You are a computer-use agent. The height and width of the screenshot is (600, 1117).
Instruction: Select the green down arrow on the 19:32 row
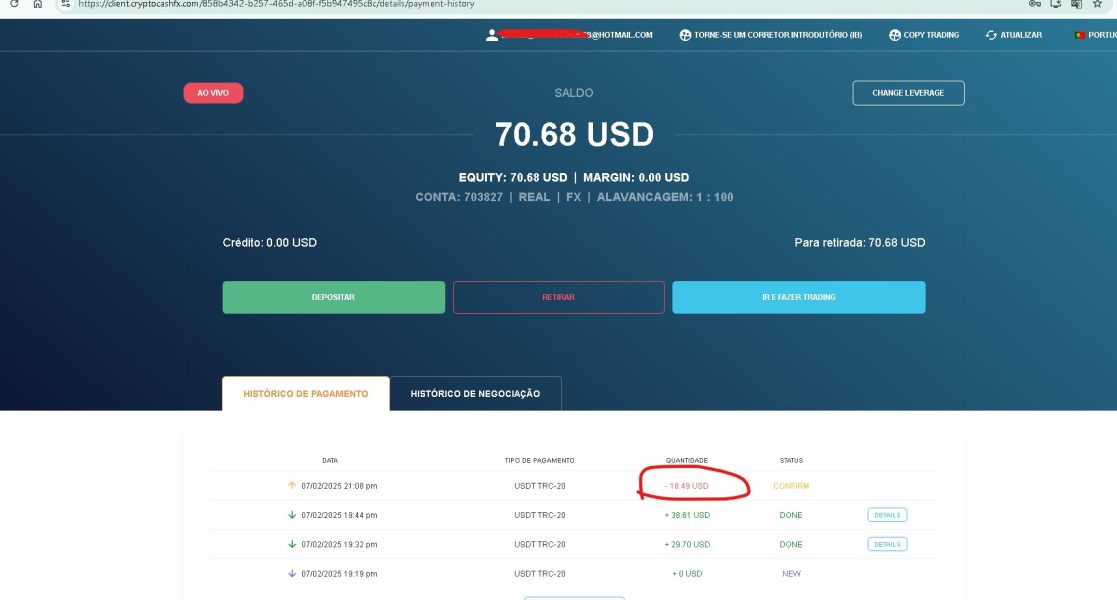[x=292, y=544]
